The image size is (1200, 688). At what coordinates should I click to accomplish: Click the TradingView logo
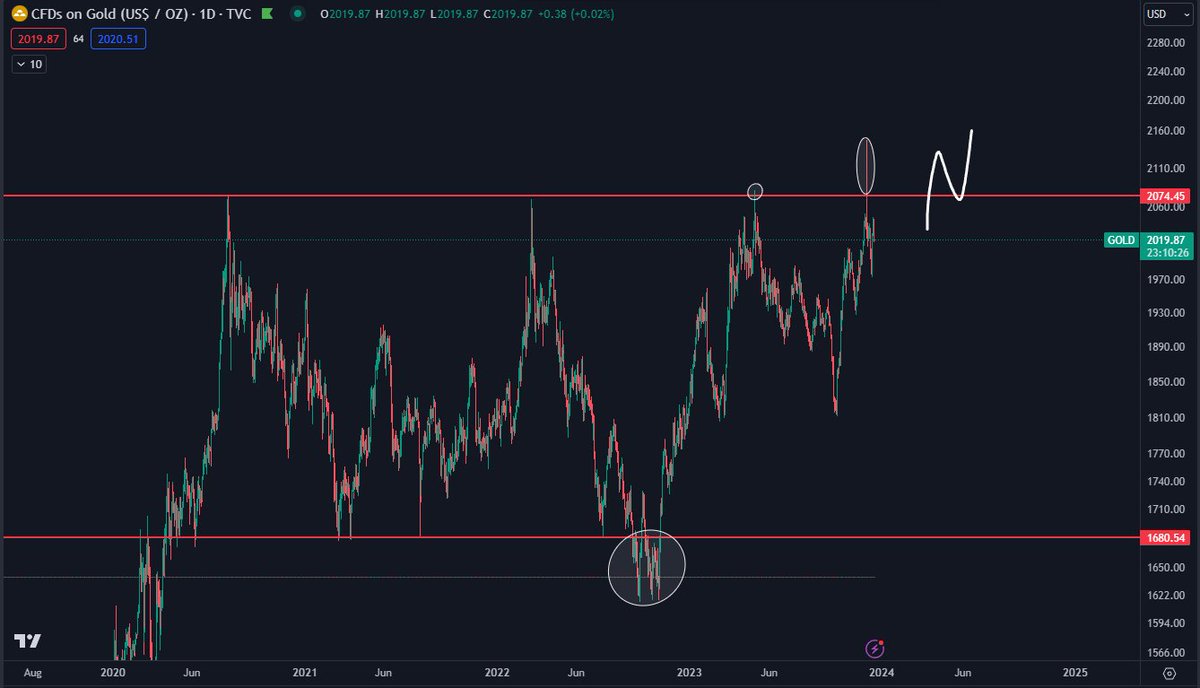click(x=28, y=641)
